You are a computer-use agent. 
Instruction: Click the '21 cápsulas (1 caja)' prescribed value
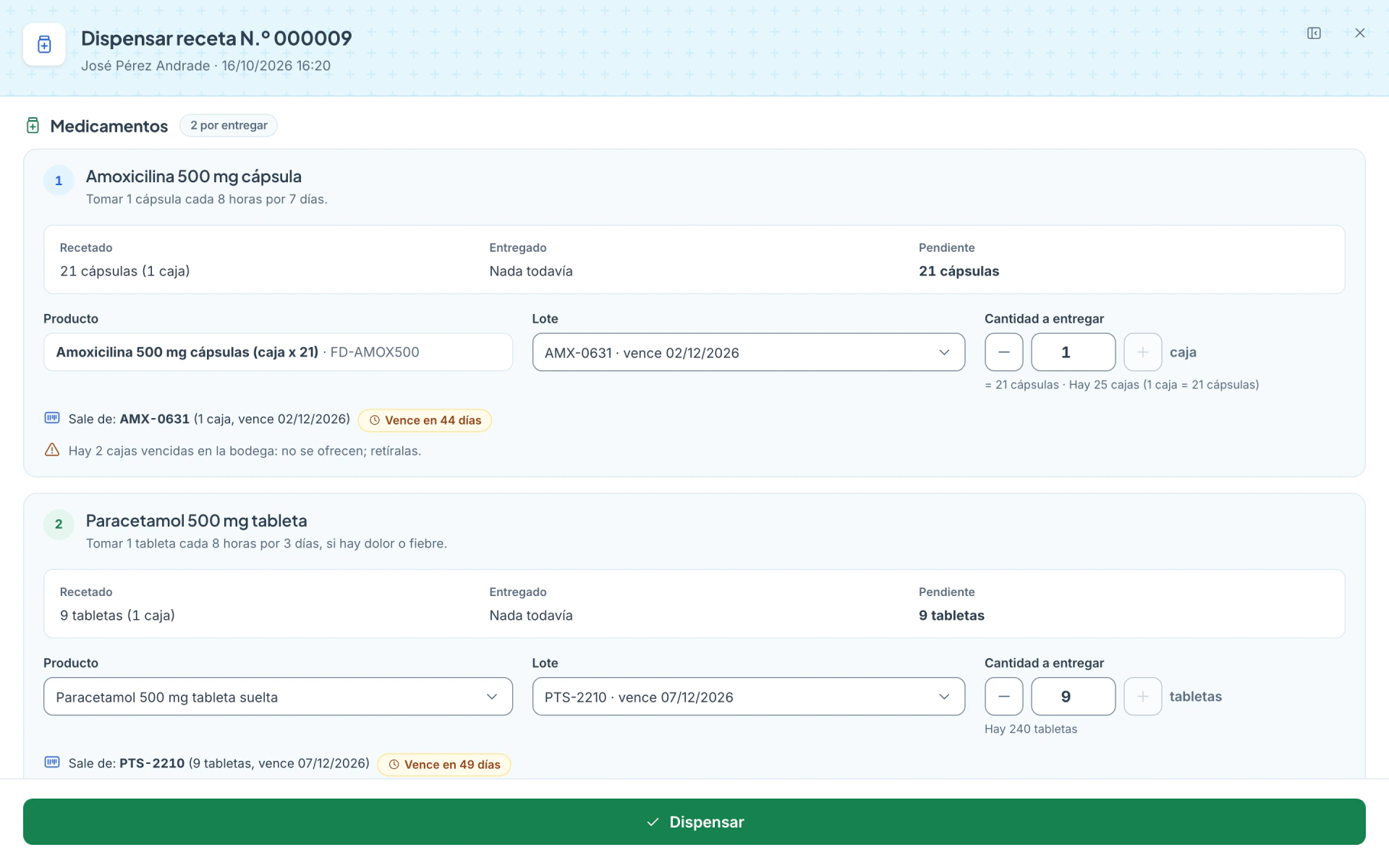coord(125,271)
